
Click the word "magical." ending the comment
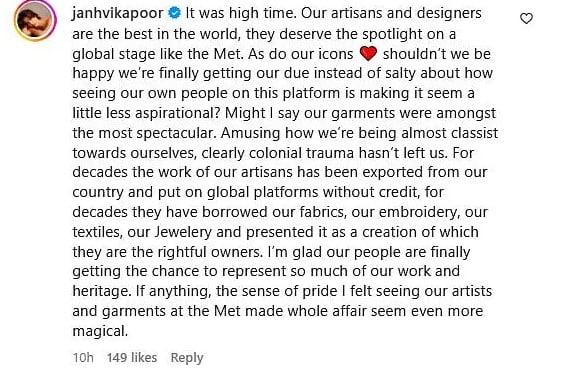pyautogui.click(x=100, y=331)
